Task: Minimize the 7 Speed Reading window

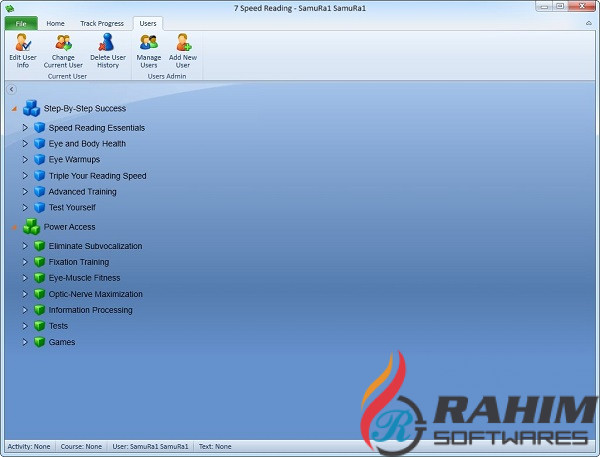Action: tap(544, 7)
